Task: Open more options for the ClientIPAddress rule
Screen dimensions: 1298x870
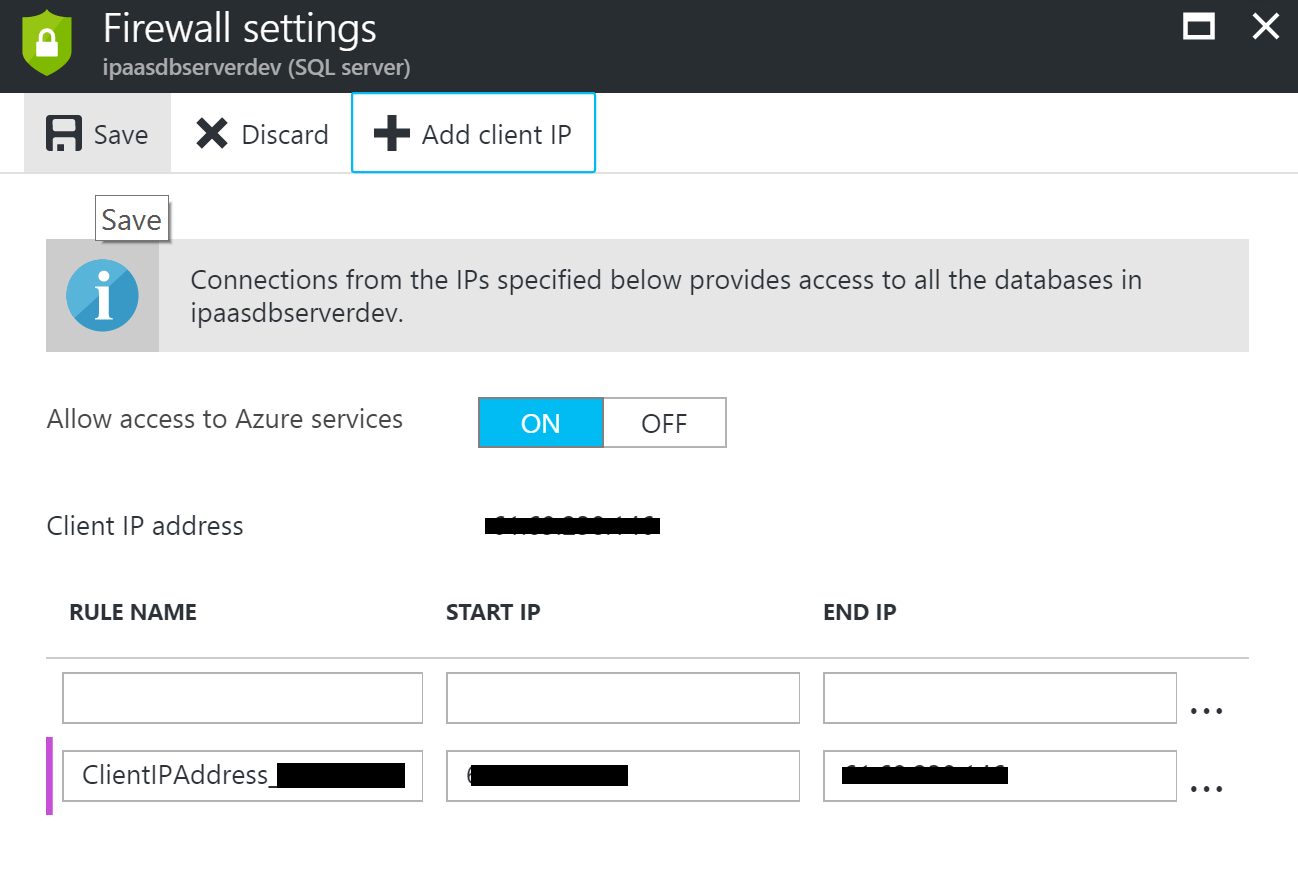Action: tap(1207, 789)
